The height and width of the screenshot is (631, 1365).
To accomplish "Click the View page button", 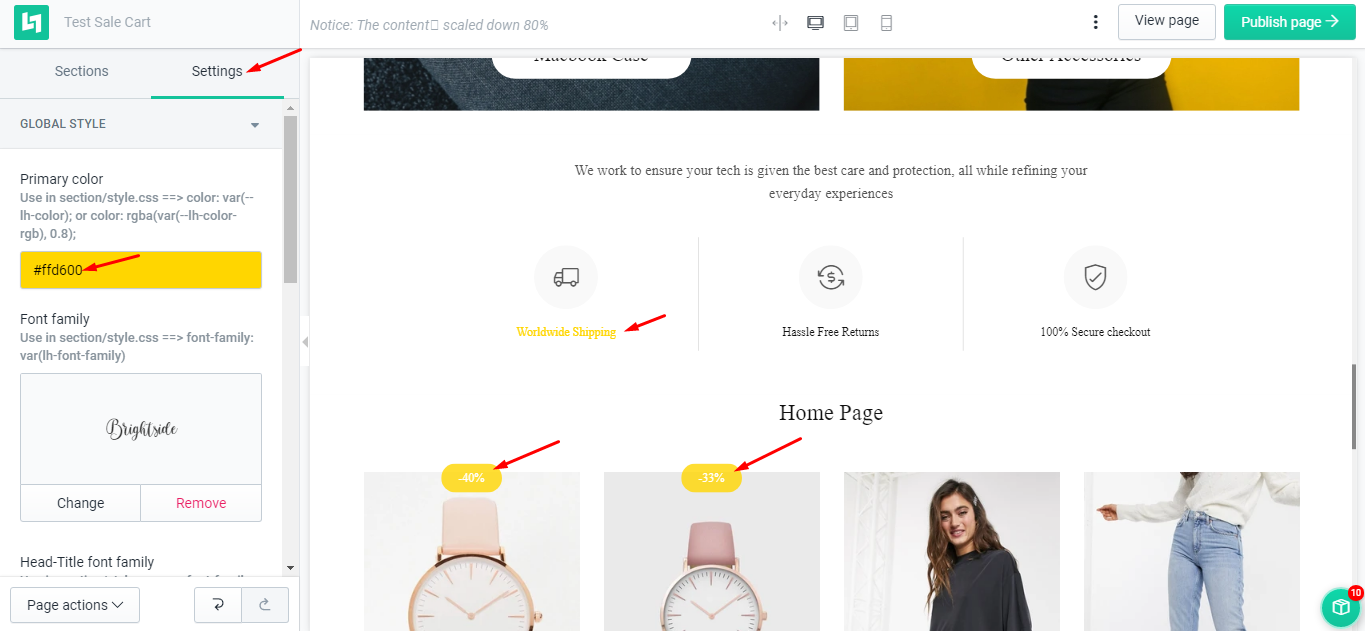I will [x=1166, y=21].
